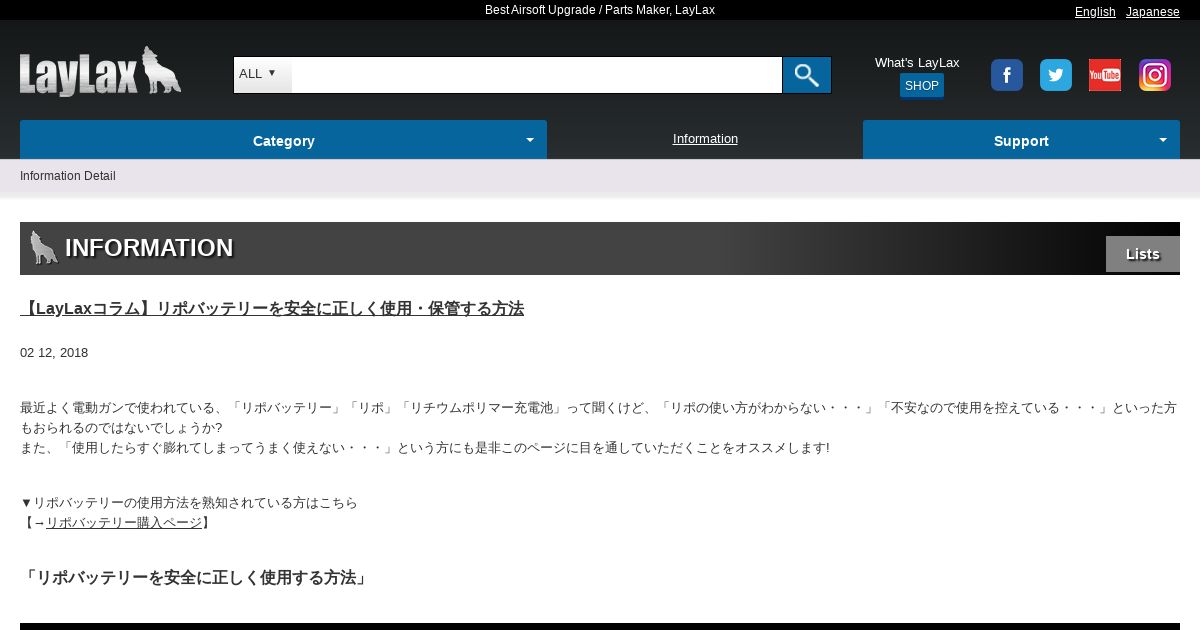Click the SHOP button

tap(922, 86)
